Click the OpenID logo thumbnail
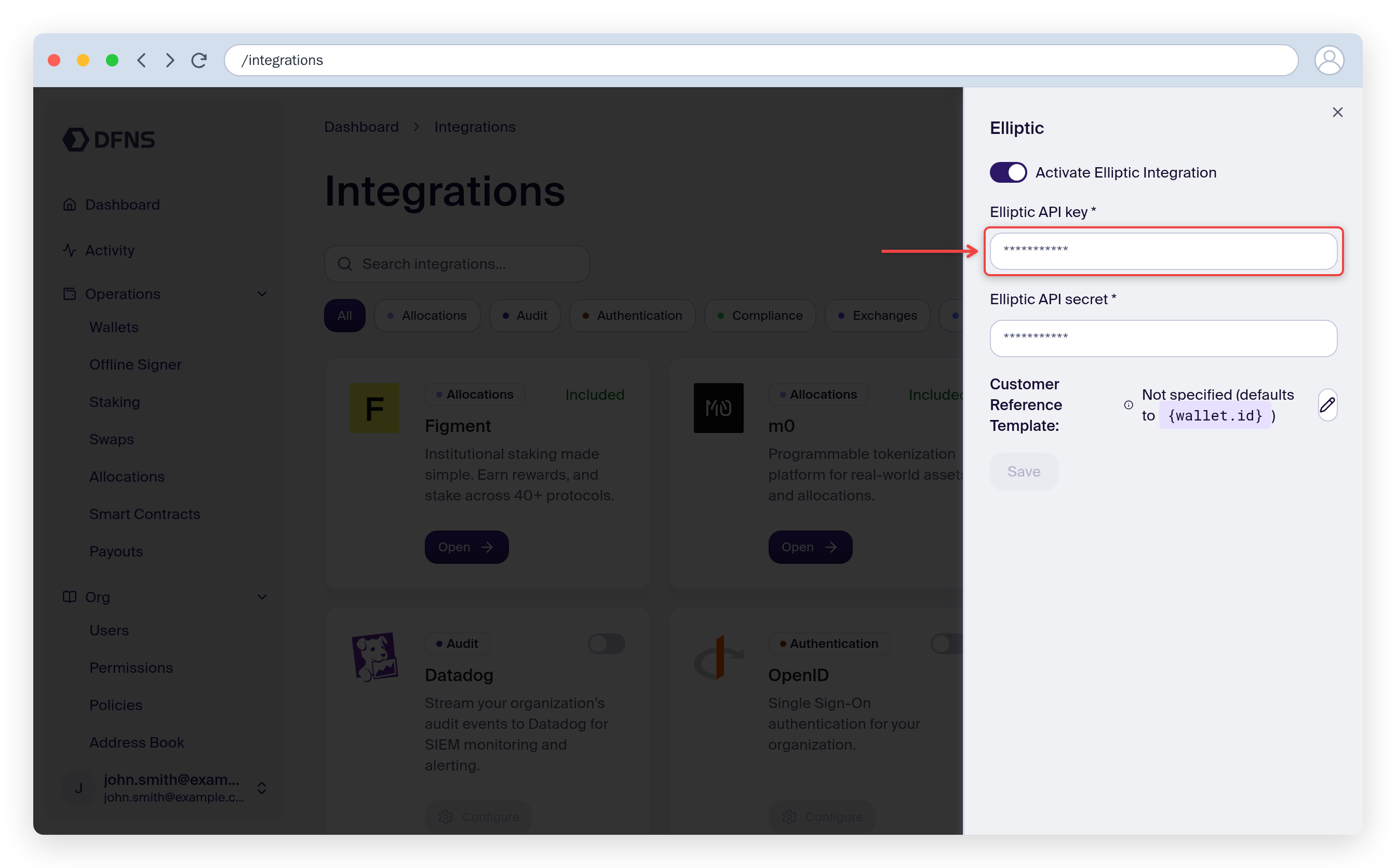This screenshot has width=1396, height=868. pyautogui.click(x=718, y=657)
